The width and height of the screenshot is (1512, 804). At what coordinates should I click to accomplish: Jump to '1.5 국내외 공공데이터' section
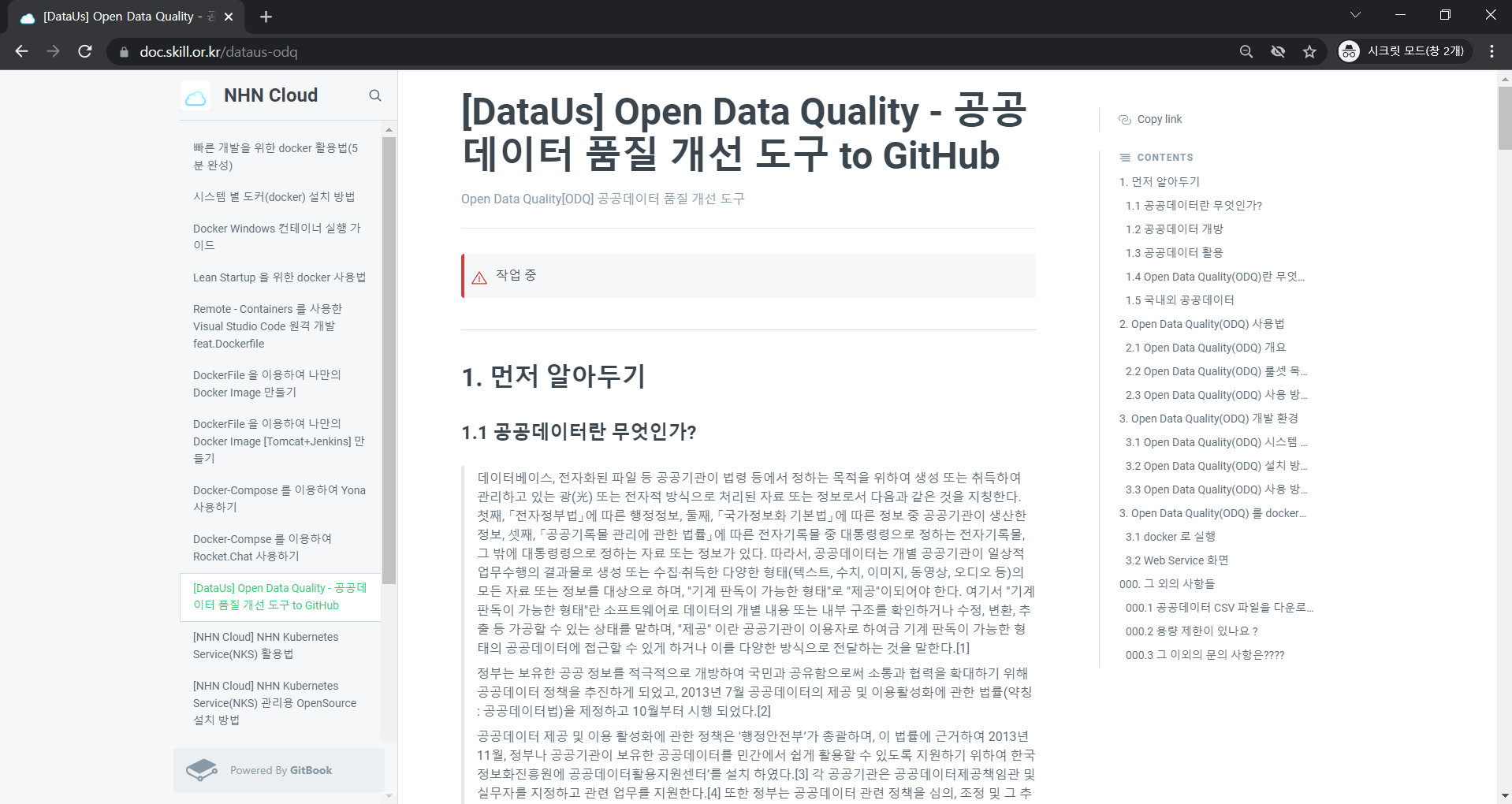(1179, 300)
